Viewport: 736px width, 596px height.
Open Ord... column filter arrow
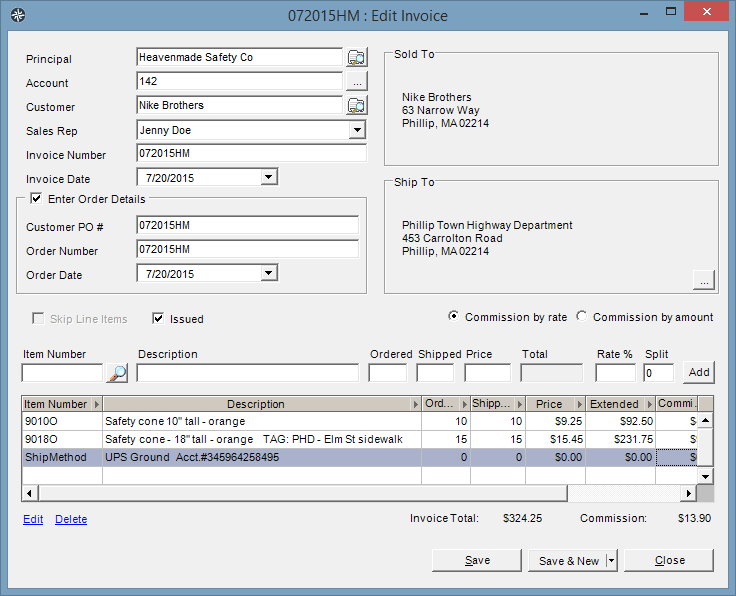465,404
